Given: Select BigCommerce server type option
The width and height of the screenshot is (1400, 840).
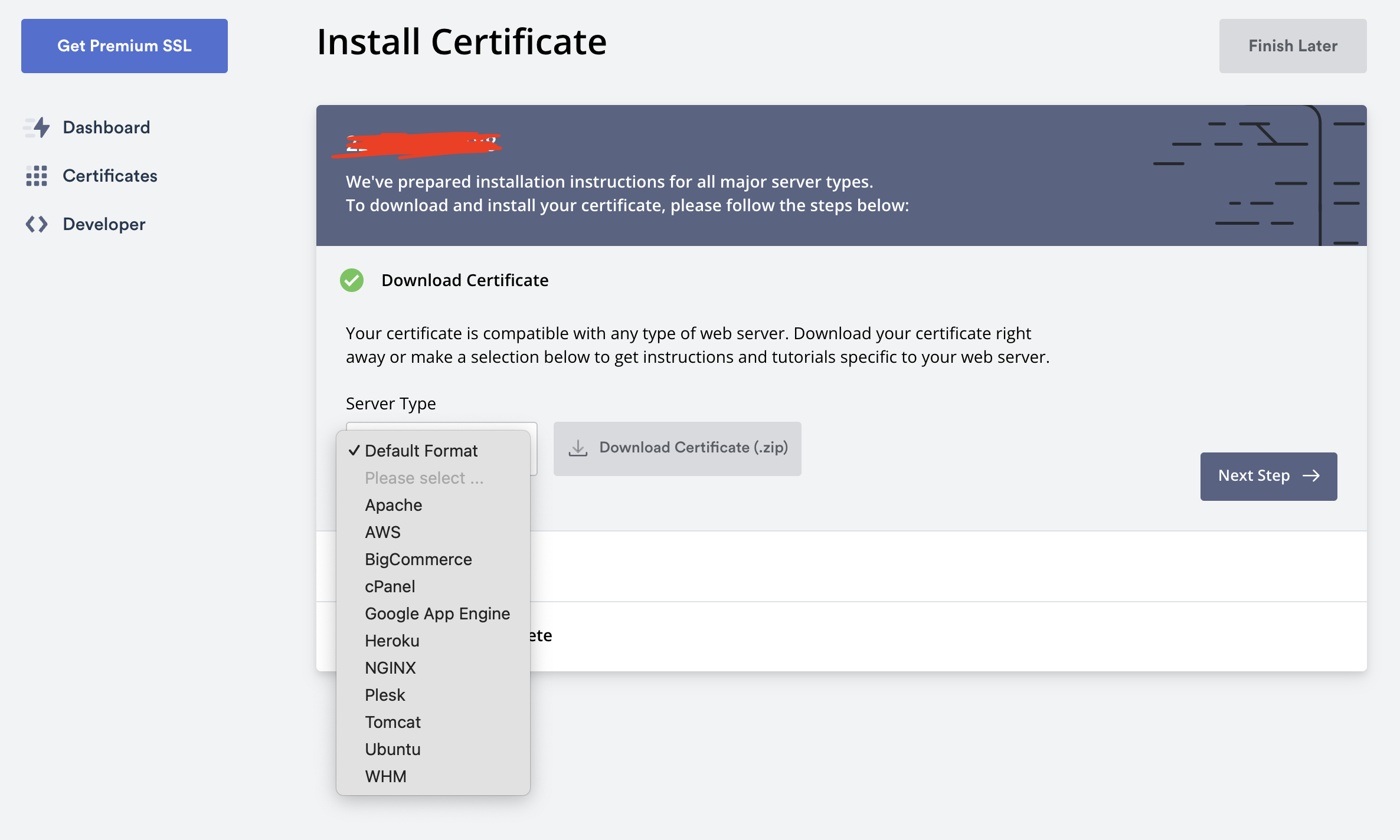Looking at the screenshot, I should 433,559.
